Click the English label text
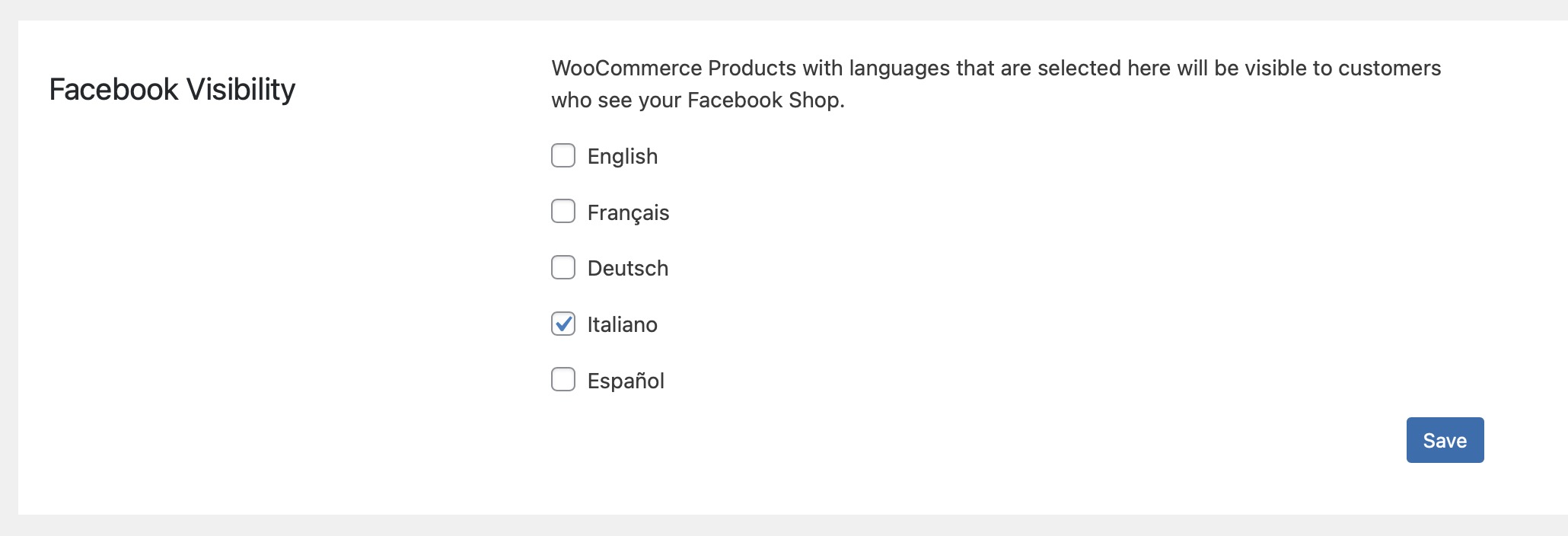 (623, 156)
